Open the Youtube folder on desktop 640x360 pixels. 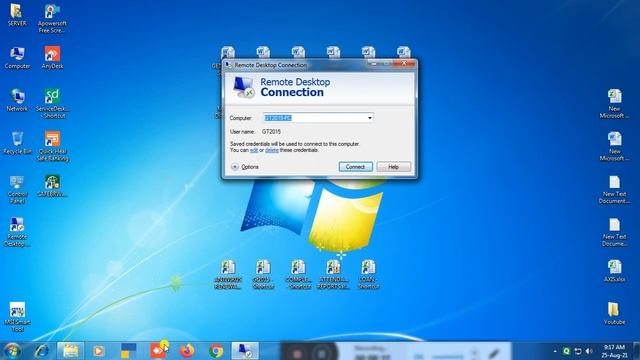pos(614,313)
